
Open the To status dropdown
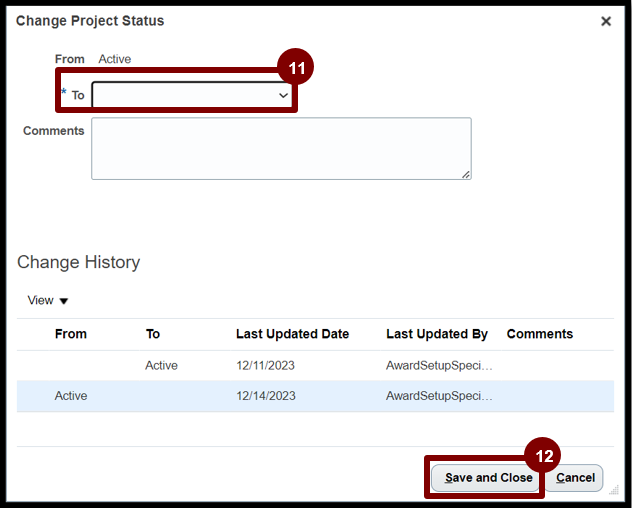point(192,96)
